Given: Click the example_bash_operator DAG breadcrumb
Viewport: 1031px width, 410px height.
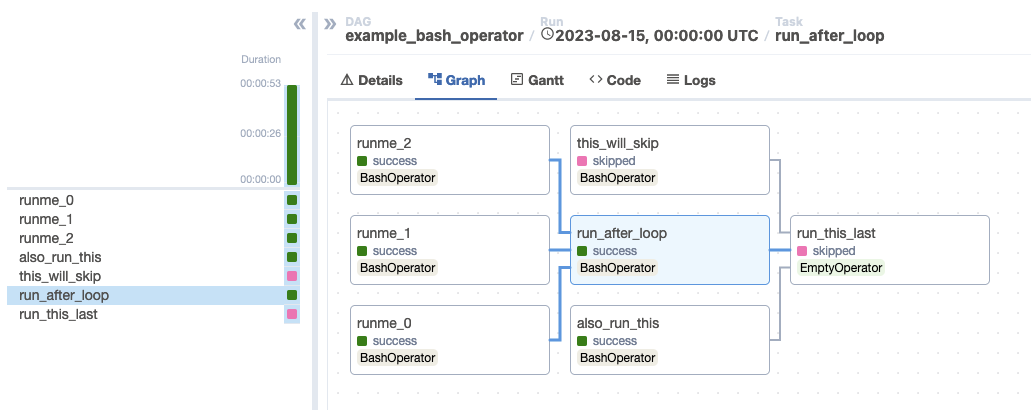Looking at the screenshot, I should (x=434, y=35).
